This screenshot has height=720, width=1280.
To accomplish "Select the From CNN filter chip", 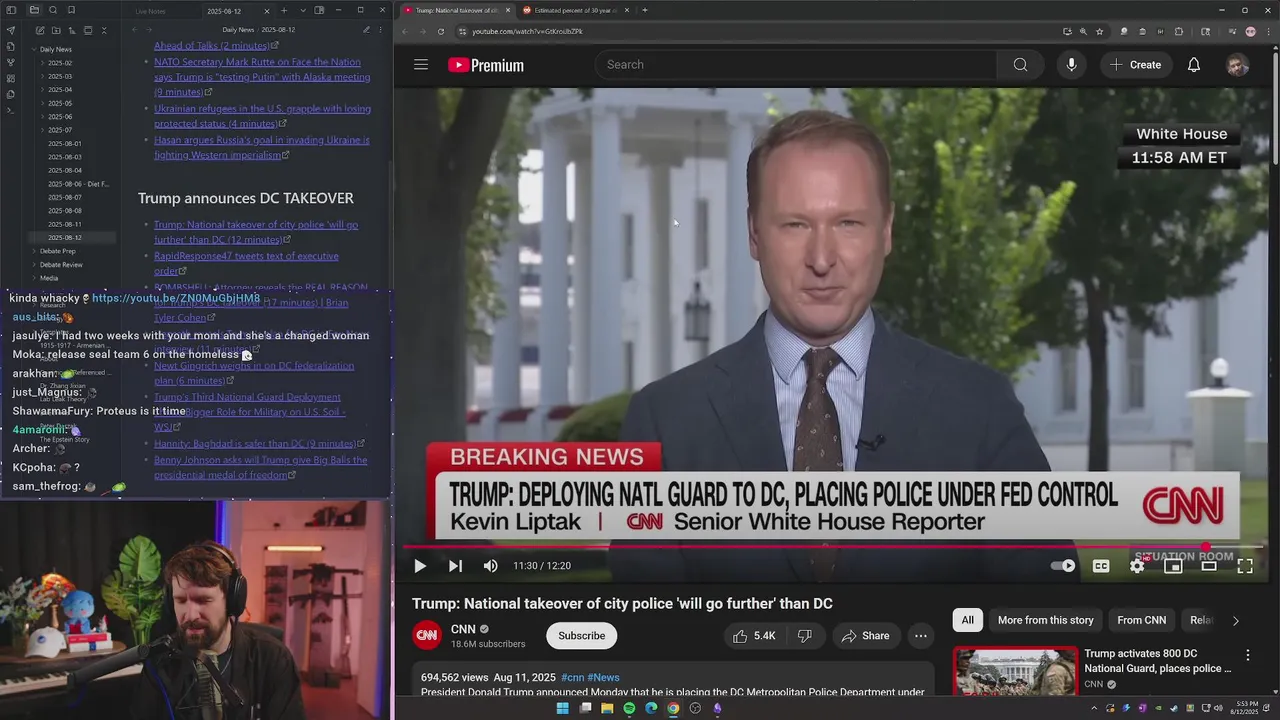I will (x=1141, y=620).
